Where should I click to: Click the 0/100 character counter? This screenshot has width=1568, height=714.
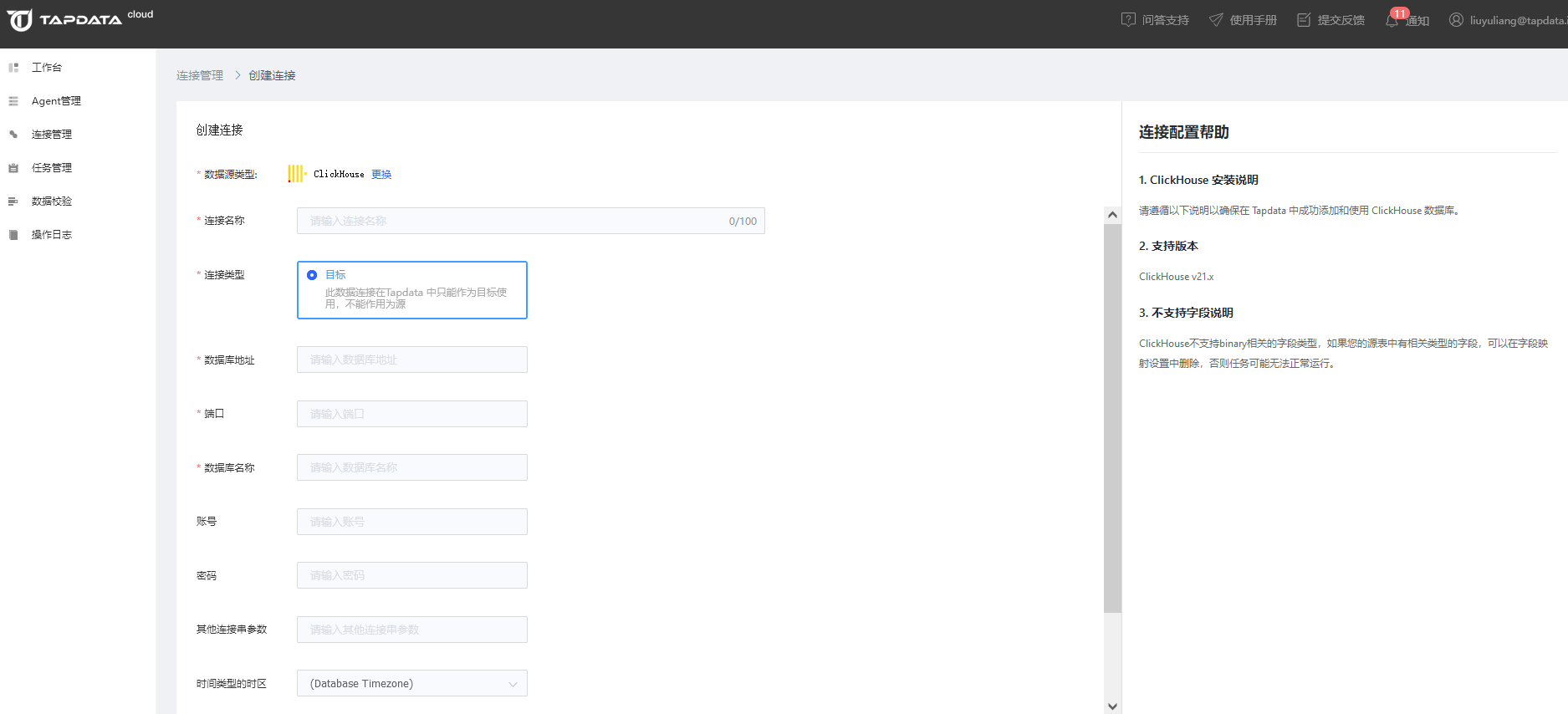[743, 222]
